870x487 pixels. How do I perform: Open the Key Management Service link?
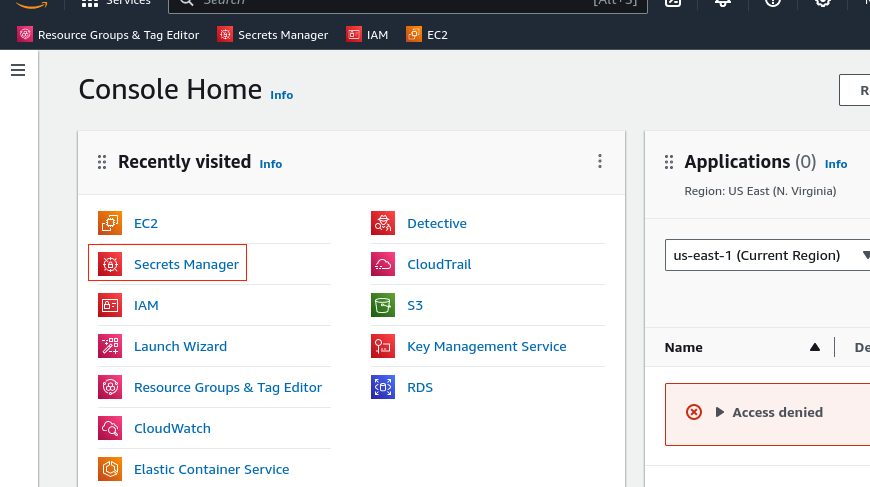(x=486, y=346)
